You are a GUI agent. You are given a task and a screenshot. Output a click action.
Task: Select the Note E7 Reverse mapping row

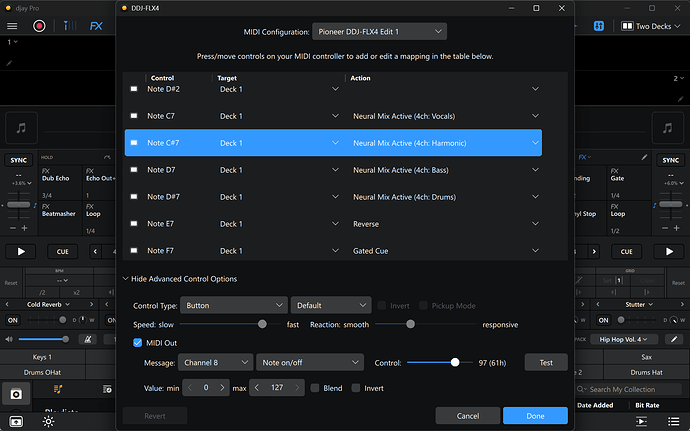333,225
